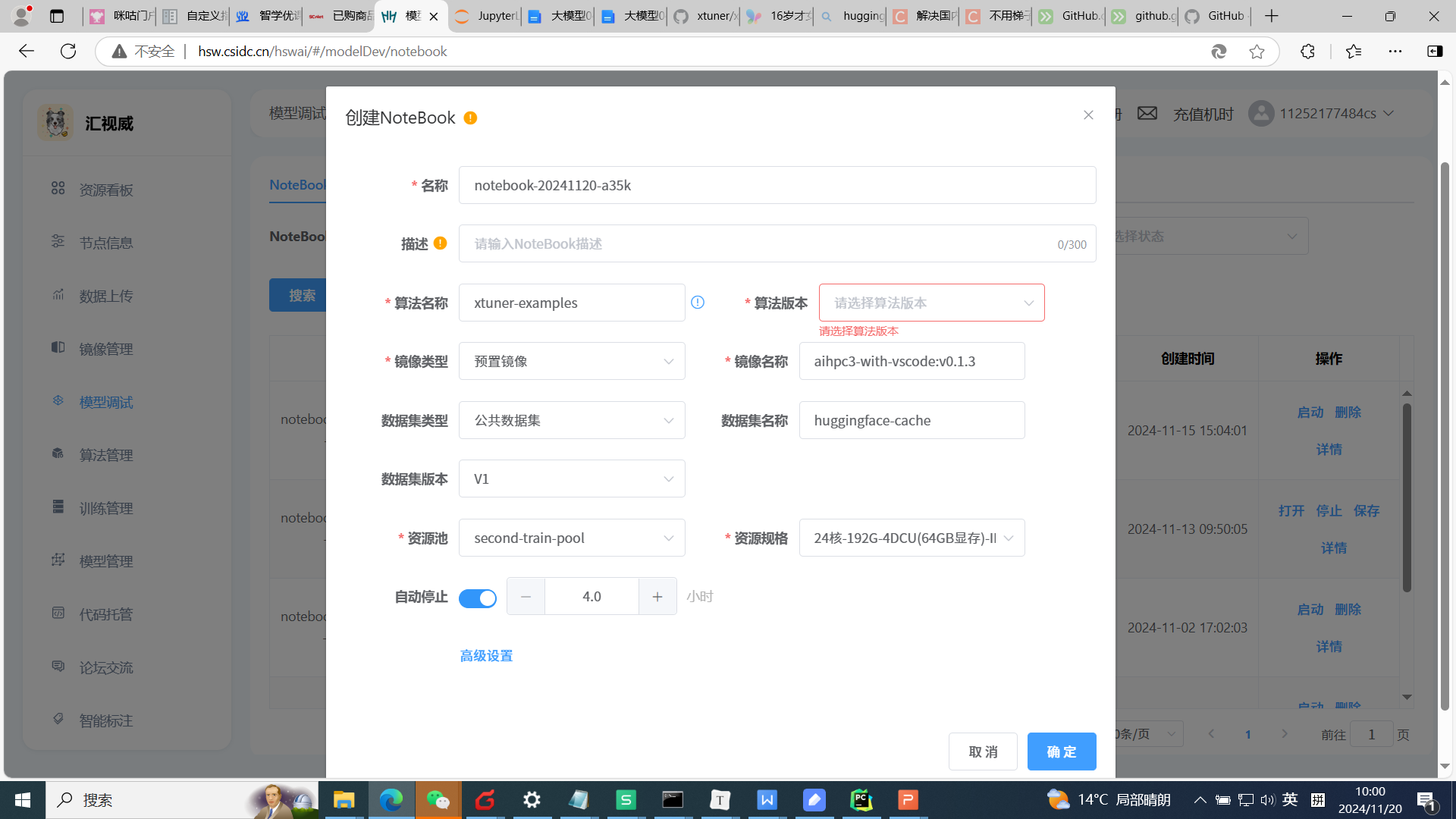Open the 资源池 second-train-pool dropdown
Viewport: 1456px width, 819px height.
tap(572, 538)
